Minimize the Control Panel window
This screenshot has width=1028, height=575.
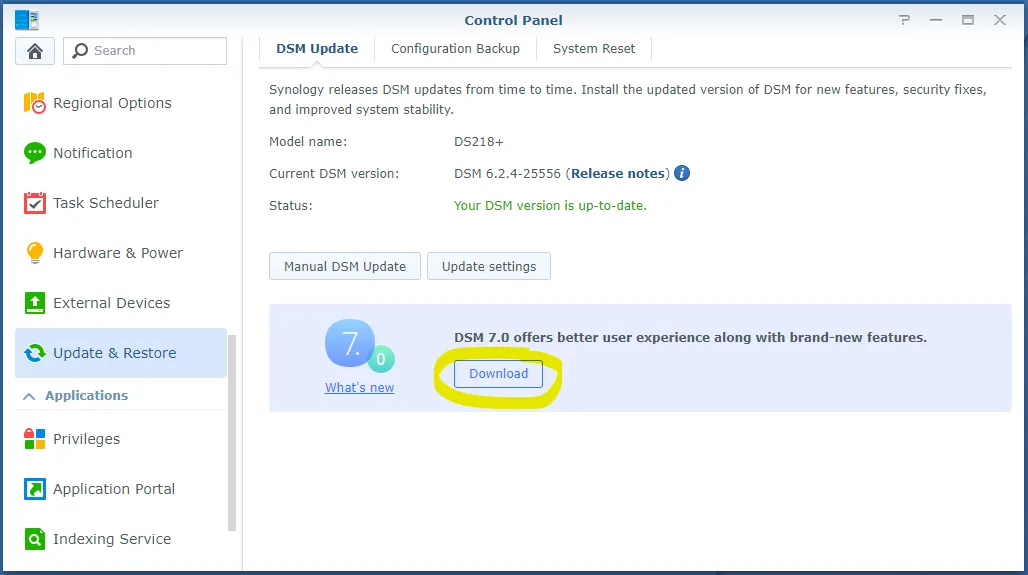(x=936, y=20)
